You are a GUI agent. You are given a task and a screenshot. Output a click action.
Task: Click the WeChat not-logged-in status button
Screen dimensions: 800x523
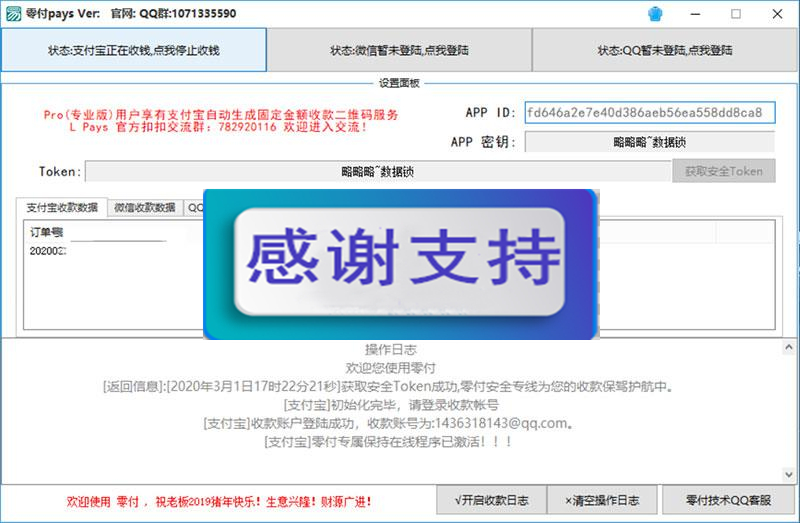[399, 50]
